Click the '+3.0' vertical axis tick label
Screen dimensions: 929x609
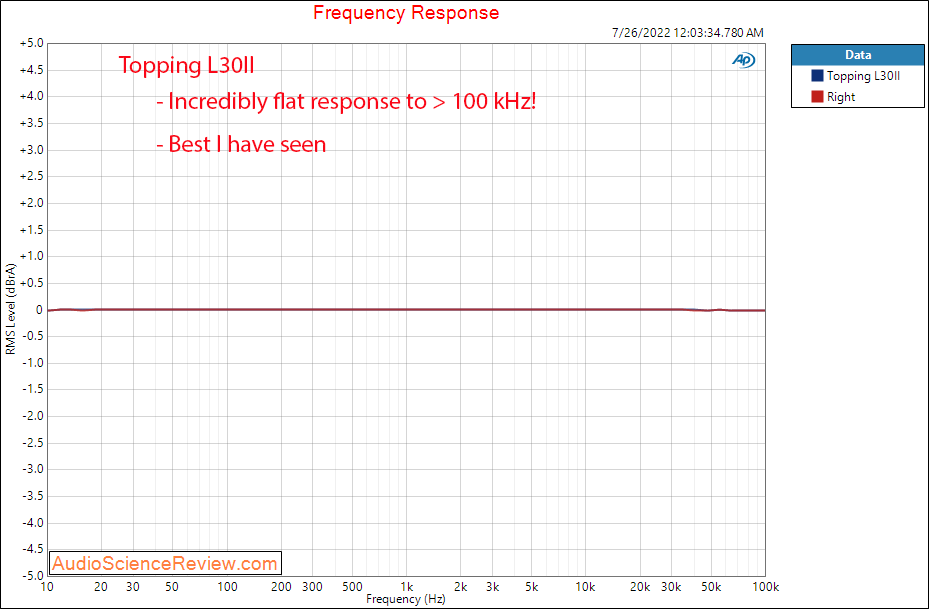[31, 150]
